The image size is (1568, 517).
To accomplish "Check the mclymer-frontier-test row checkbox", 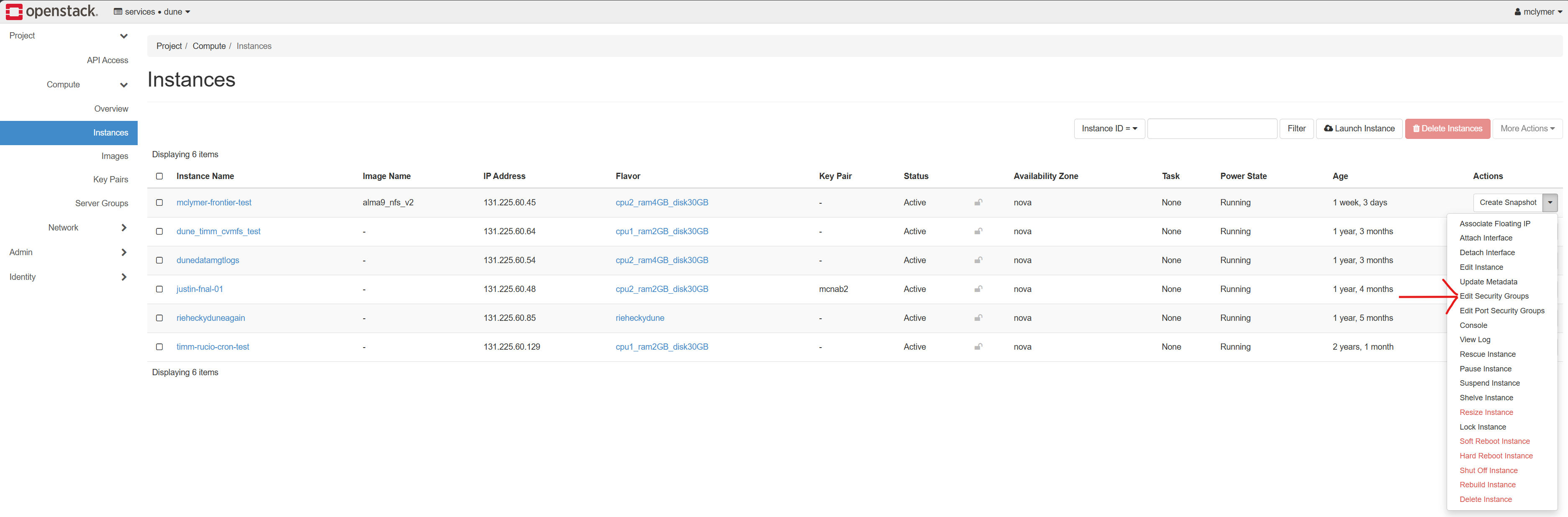I will click(x=159, y=202).
